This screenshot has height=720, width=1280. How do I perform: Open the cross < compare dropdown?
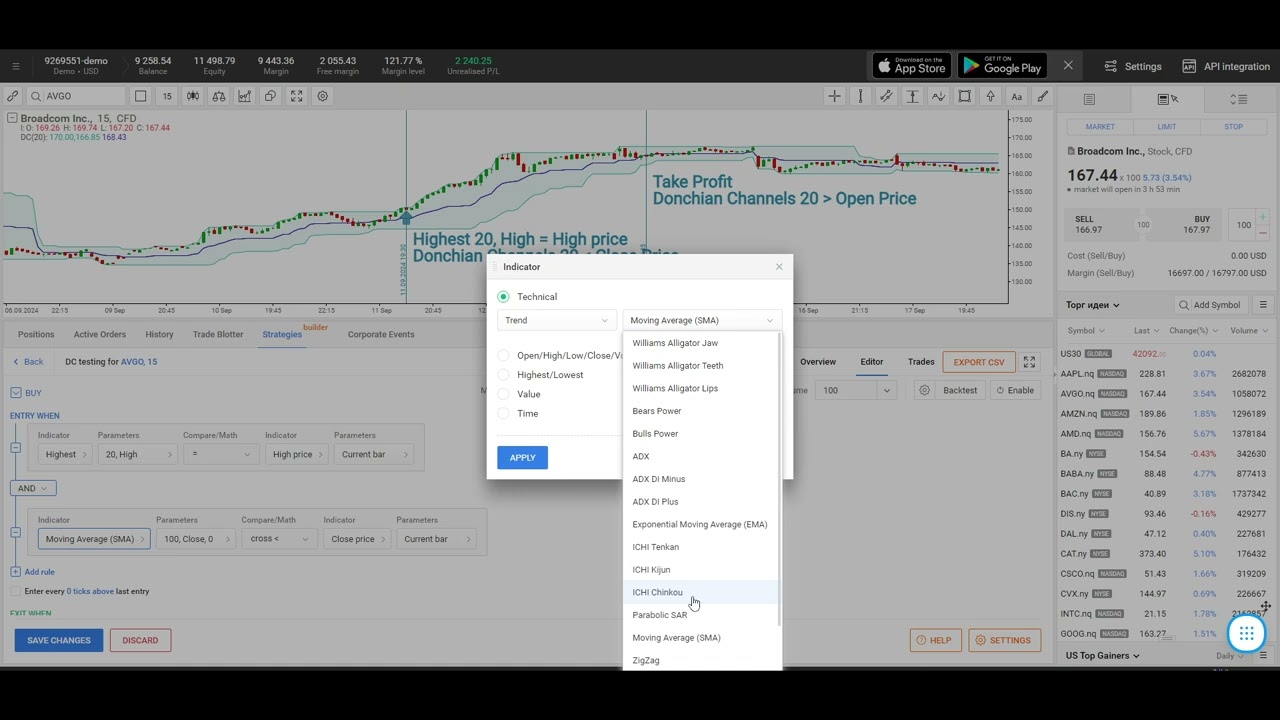coord(277,539)
